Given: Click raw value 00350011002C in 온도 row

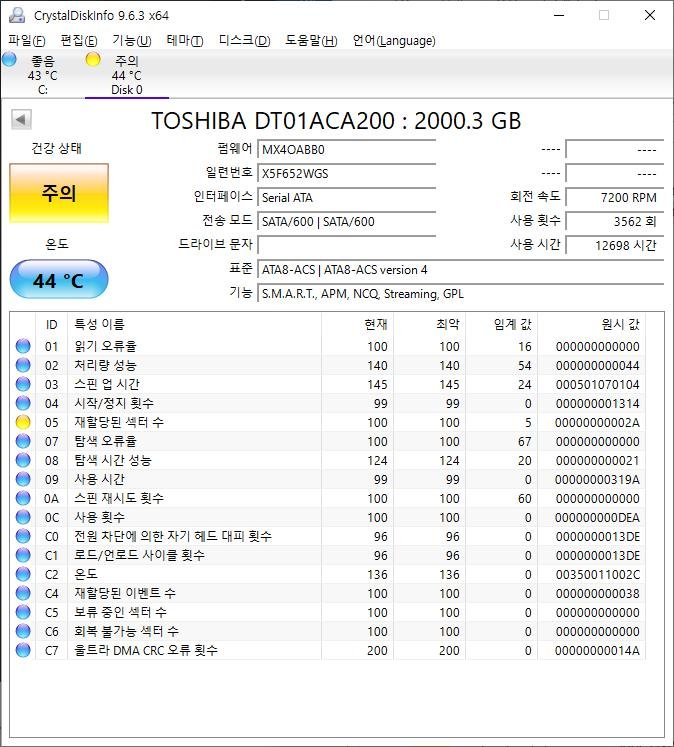Looking at the screenshot, I should click(x=597, y=575).
